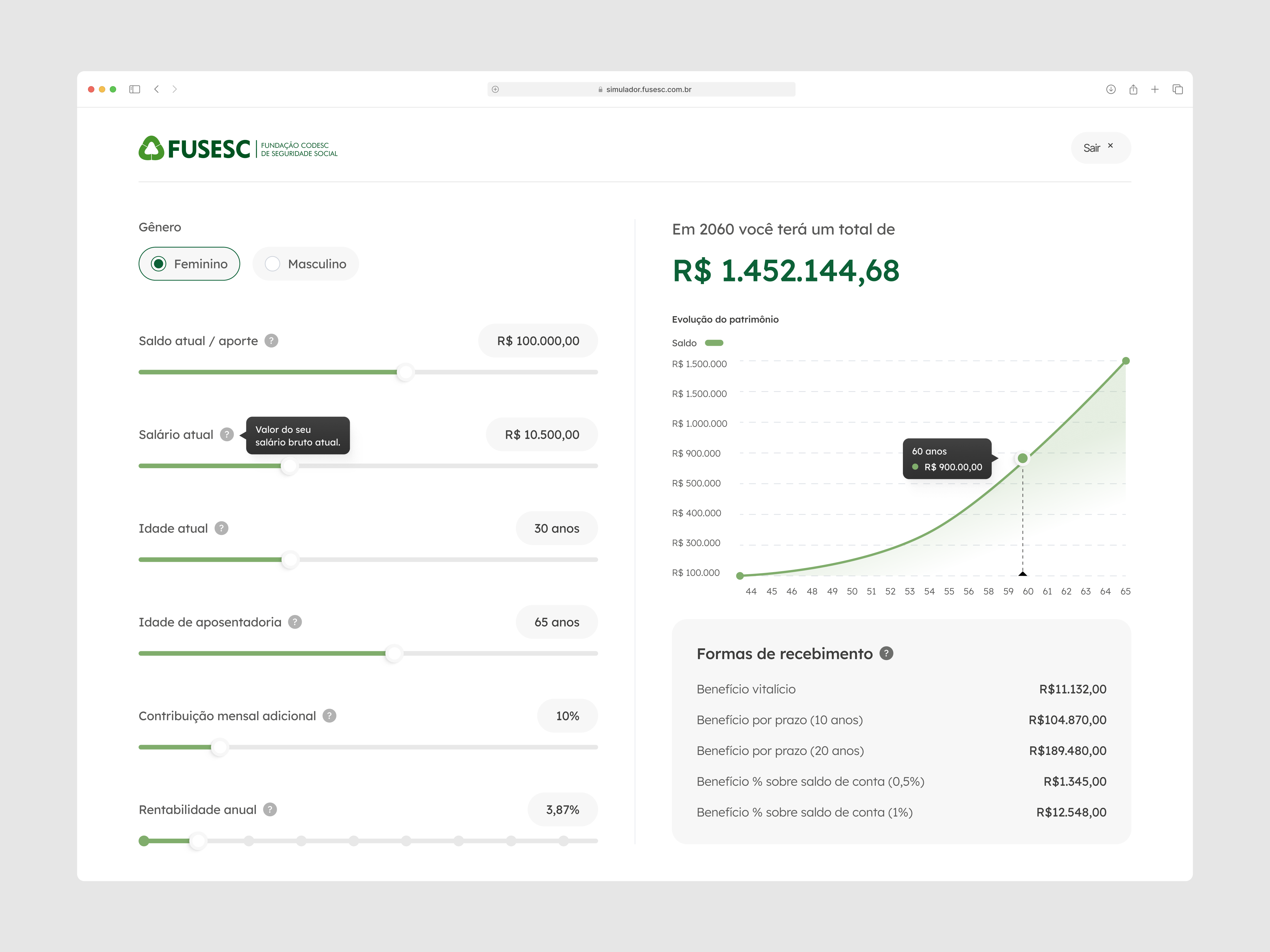
Task: Click the browser download icon
Action: [x=1111, y=89]
